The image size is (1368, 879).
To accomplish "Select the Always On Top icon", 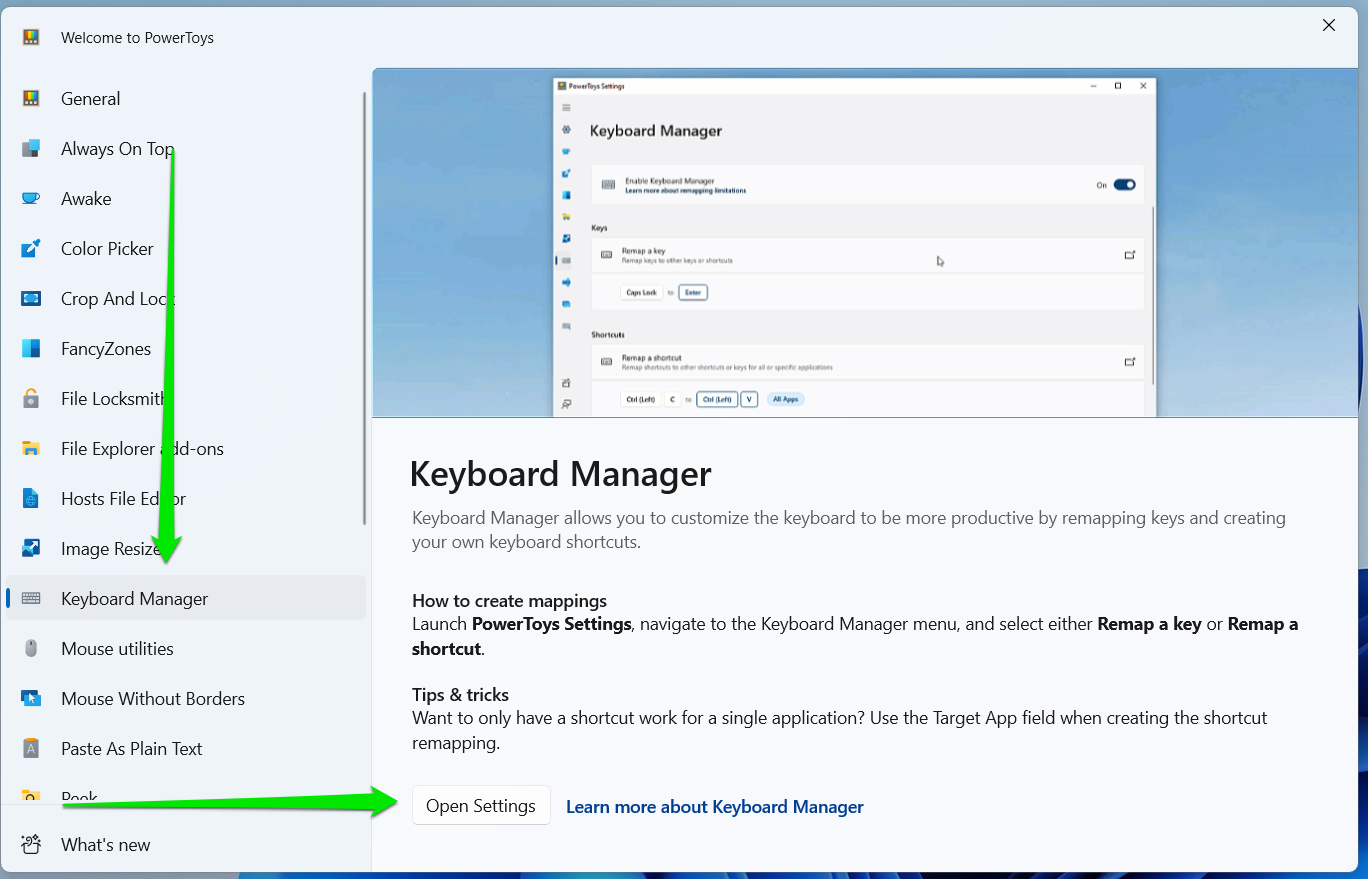I will pos(31,148).
